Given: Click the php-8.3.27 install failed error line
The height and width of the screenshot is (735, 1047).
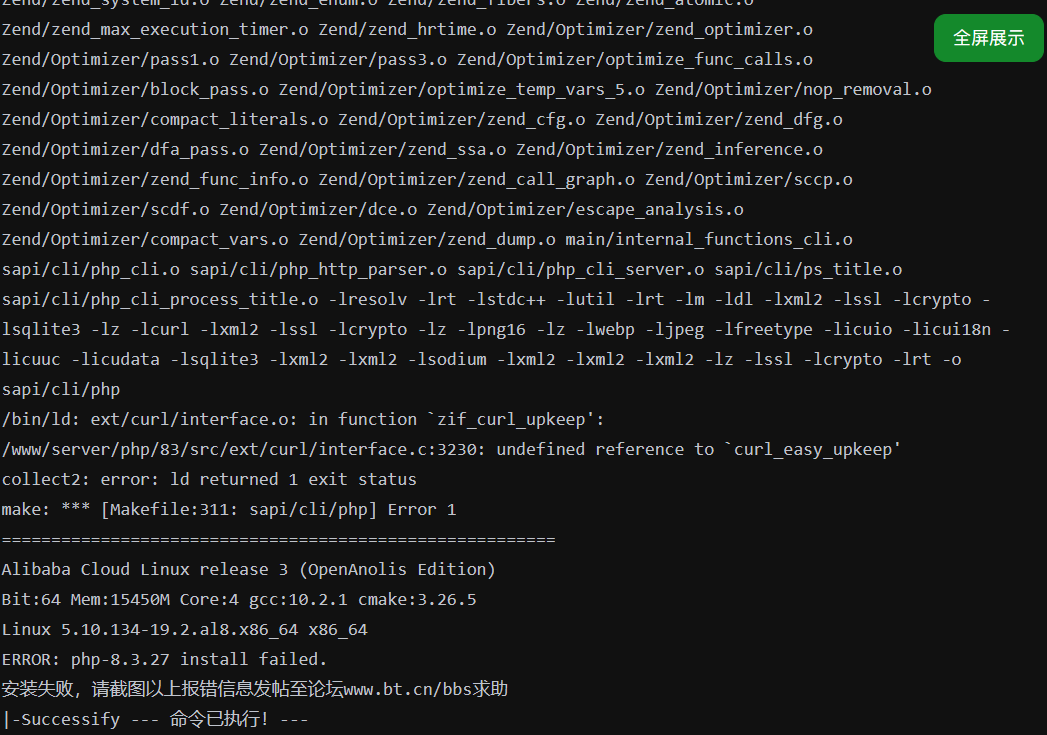Looking at the screenshot, I should coord(164,659).
